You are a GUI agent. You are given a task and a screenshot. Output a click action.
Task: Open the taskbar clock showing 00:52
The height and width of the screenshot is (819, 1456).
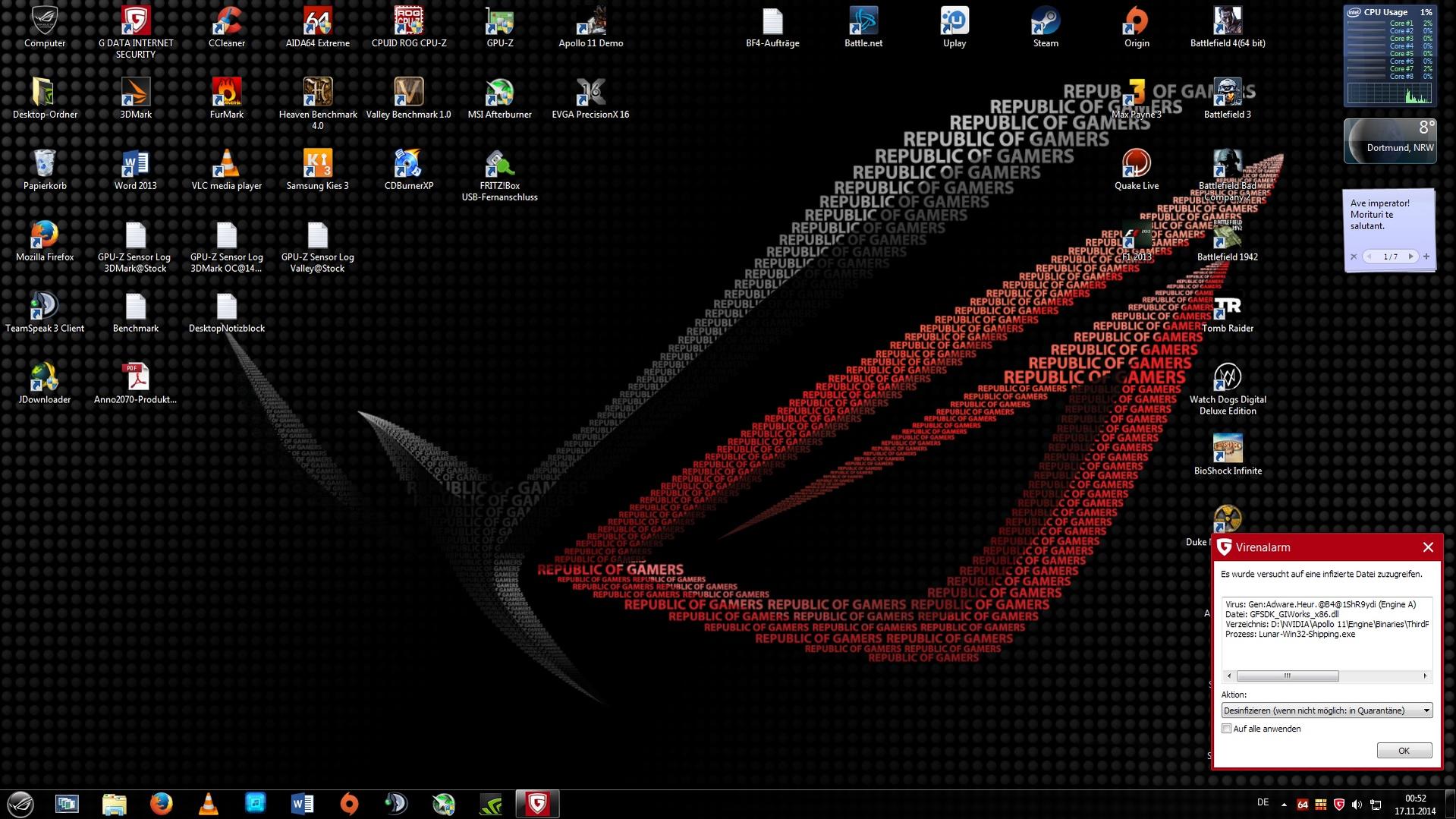1415,805
